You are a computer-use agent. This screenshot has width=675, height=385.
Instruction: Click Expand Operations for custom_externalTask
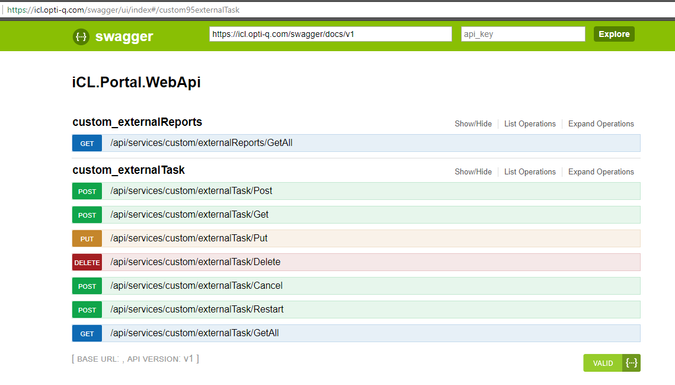click(601, 172)
